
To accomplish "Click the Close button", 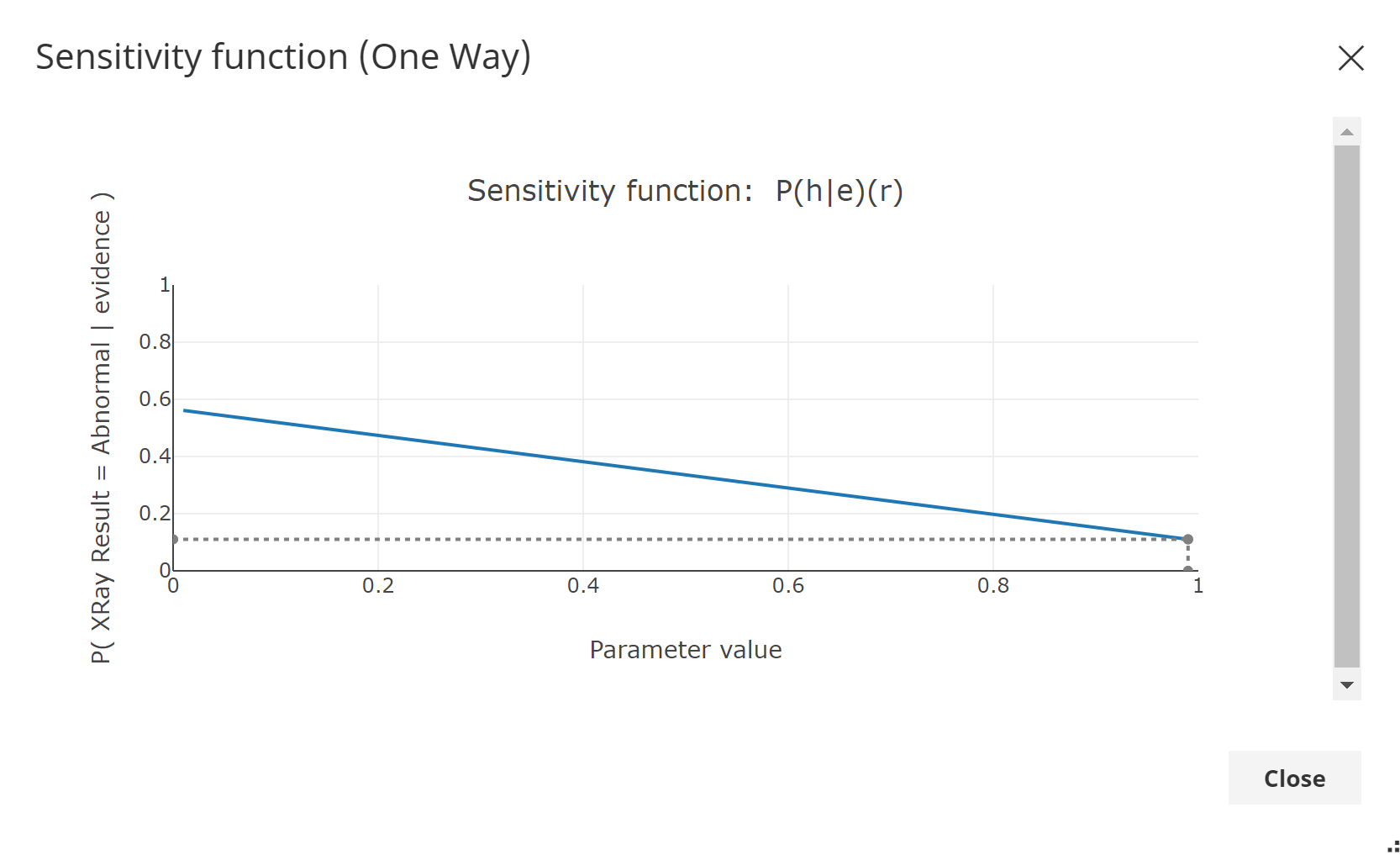I will click(1294, 778).
